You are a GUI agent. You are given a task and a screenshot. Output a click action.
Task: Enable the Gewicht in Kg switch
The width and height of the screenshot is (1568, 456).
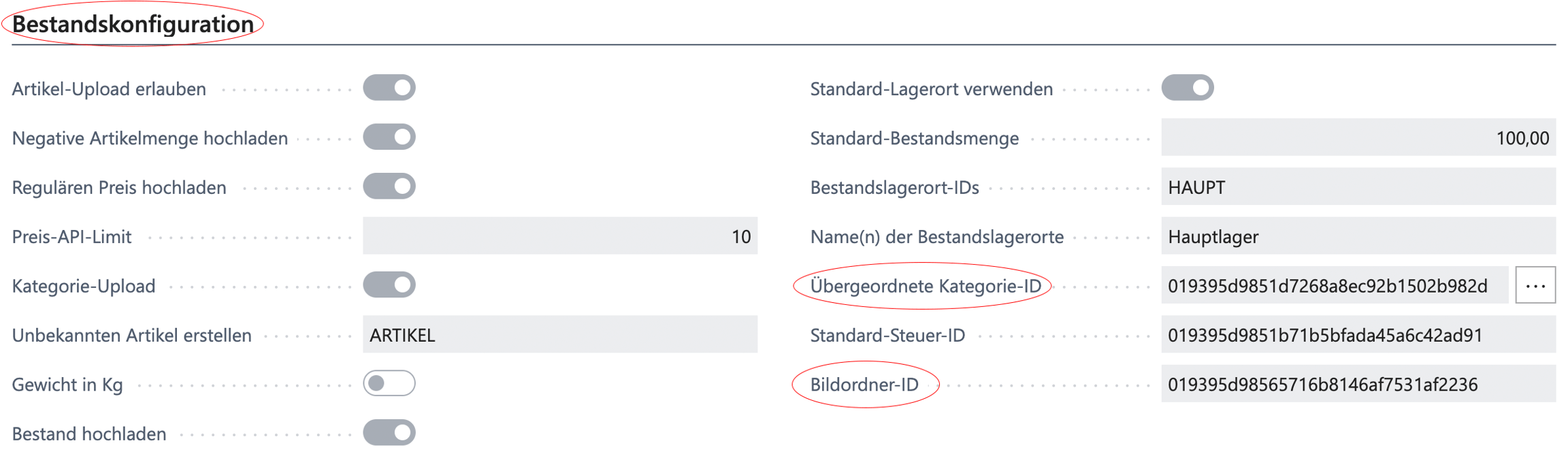pos(389,383)
